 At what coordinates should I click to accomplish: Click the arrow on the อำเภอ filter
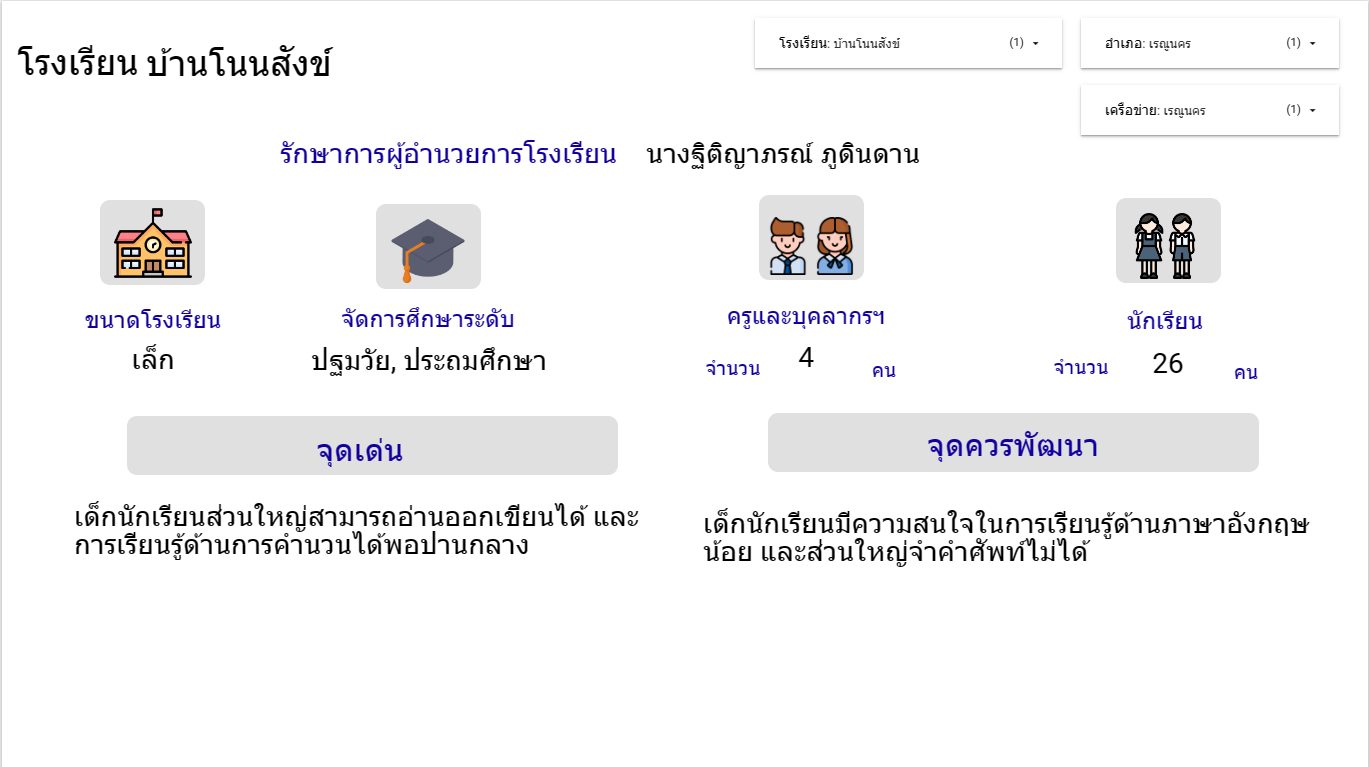1312,43
